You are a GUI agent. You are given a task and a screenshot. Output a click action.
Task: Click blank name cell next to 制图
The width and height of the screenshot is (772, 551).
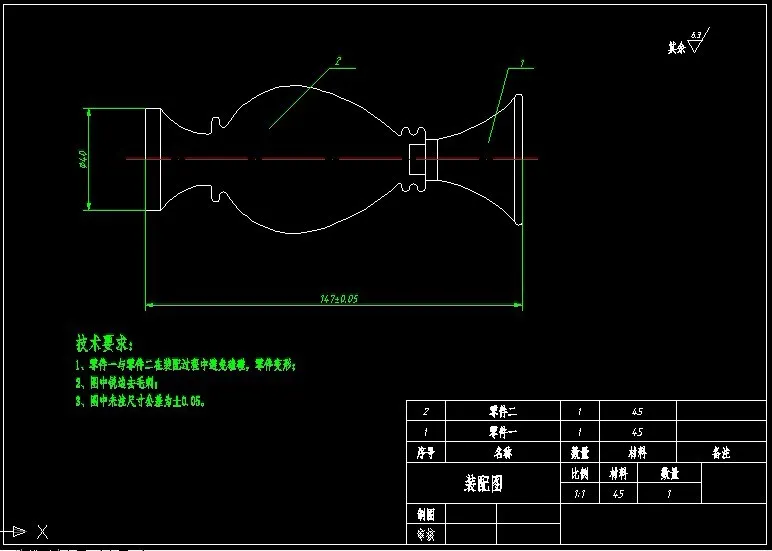[x=471, y=514]
